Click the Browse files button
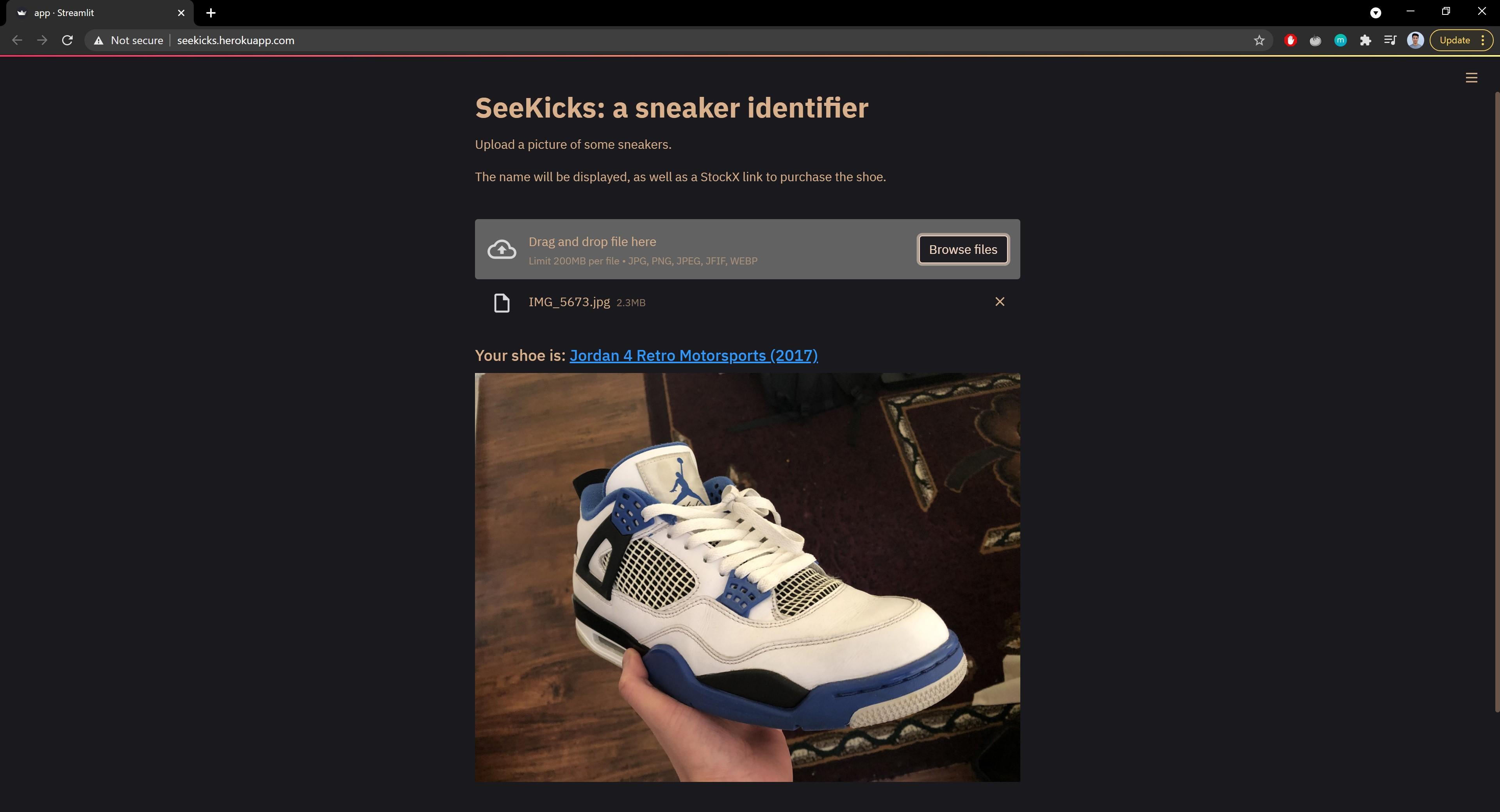Screen dimensions: 1500x812 tap(963, 249)
